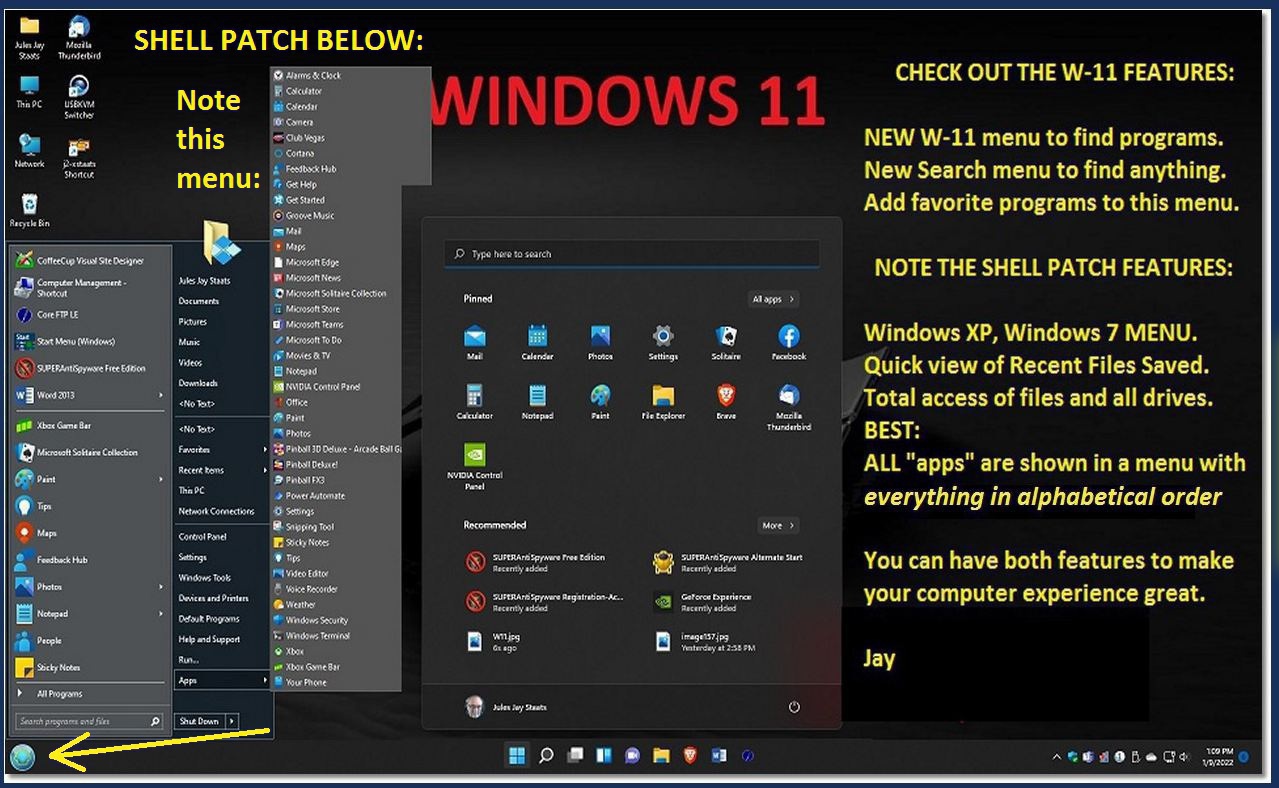Click the More button under Recommended

[x=778, y=525]
